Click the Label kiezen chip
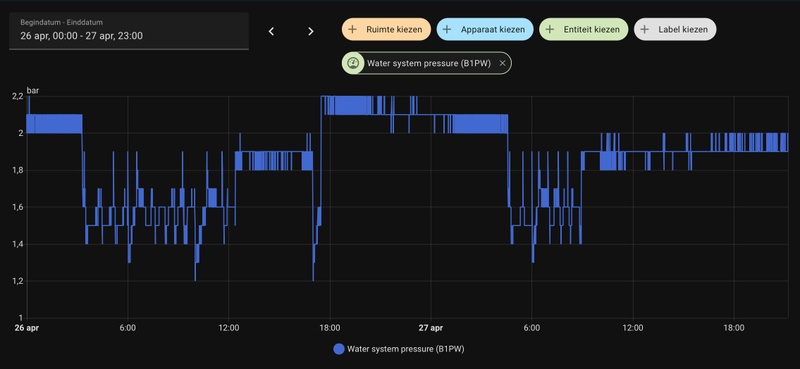Image resolution: width=800 pixels, height=369 pixels. [675, 30]
